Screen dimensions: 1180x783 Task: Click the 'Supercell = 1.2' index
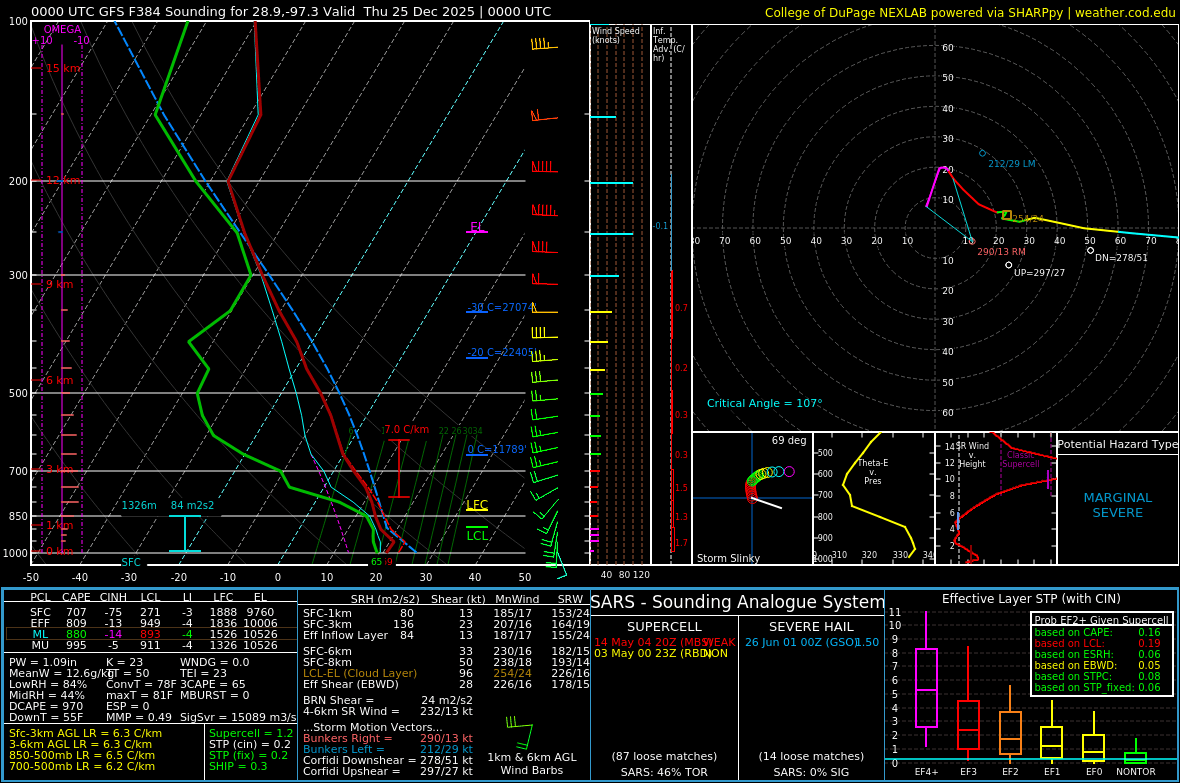point(251,733)
